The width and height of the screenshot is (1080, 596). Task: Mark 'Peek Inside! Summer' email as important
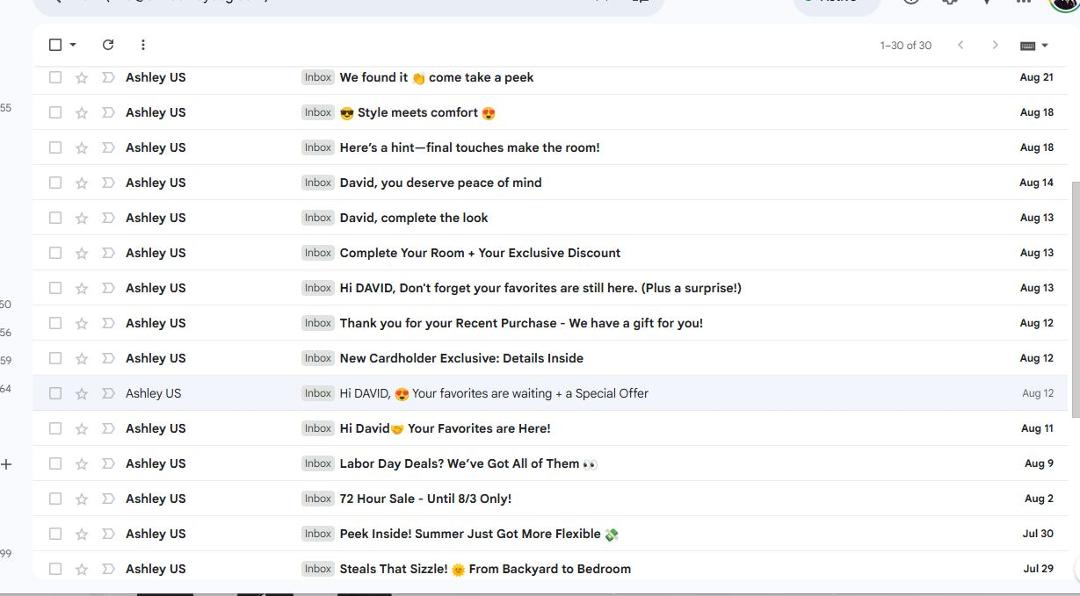click(x=107, y=535)
